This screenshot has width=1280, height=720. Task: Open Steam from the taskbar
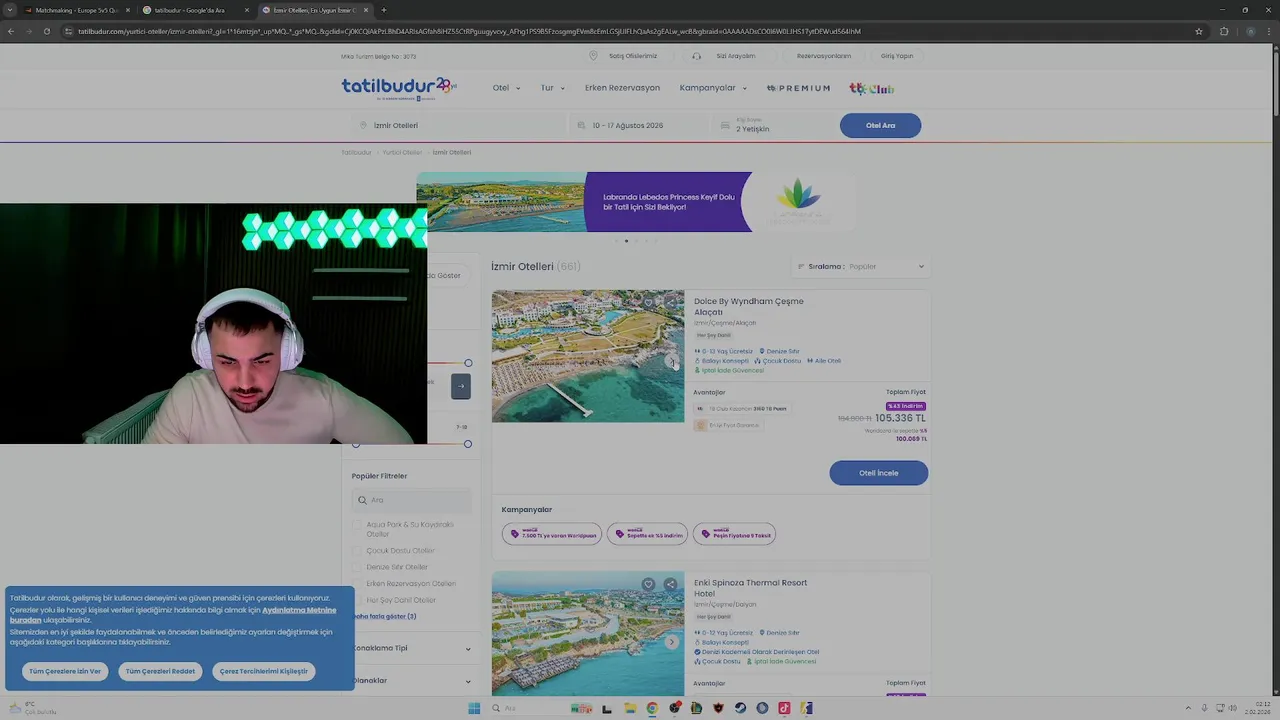(740, 708)
